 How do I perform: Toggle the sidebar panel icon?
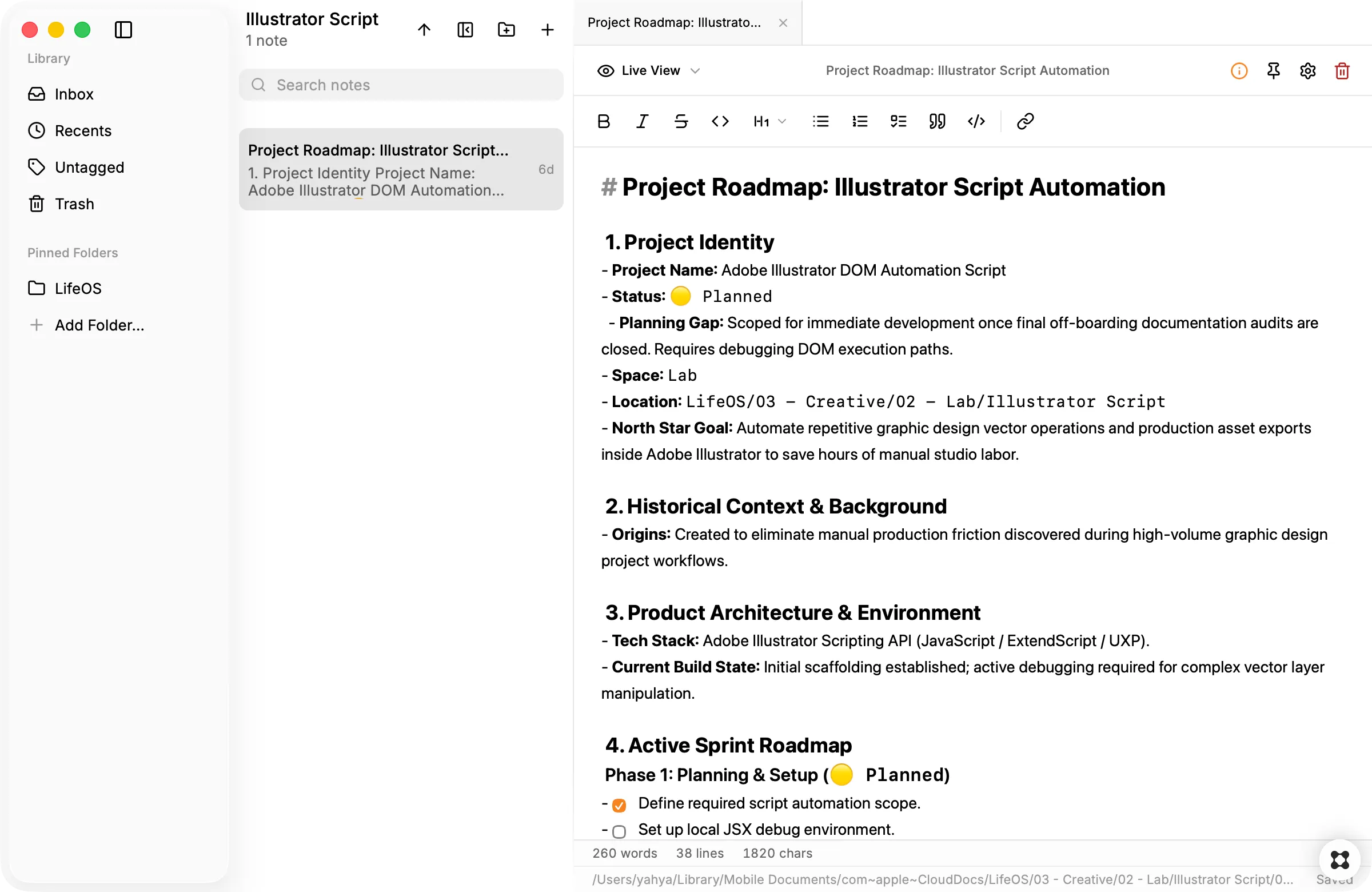(x=123, y=29)
